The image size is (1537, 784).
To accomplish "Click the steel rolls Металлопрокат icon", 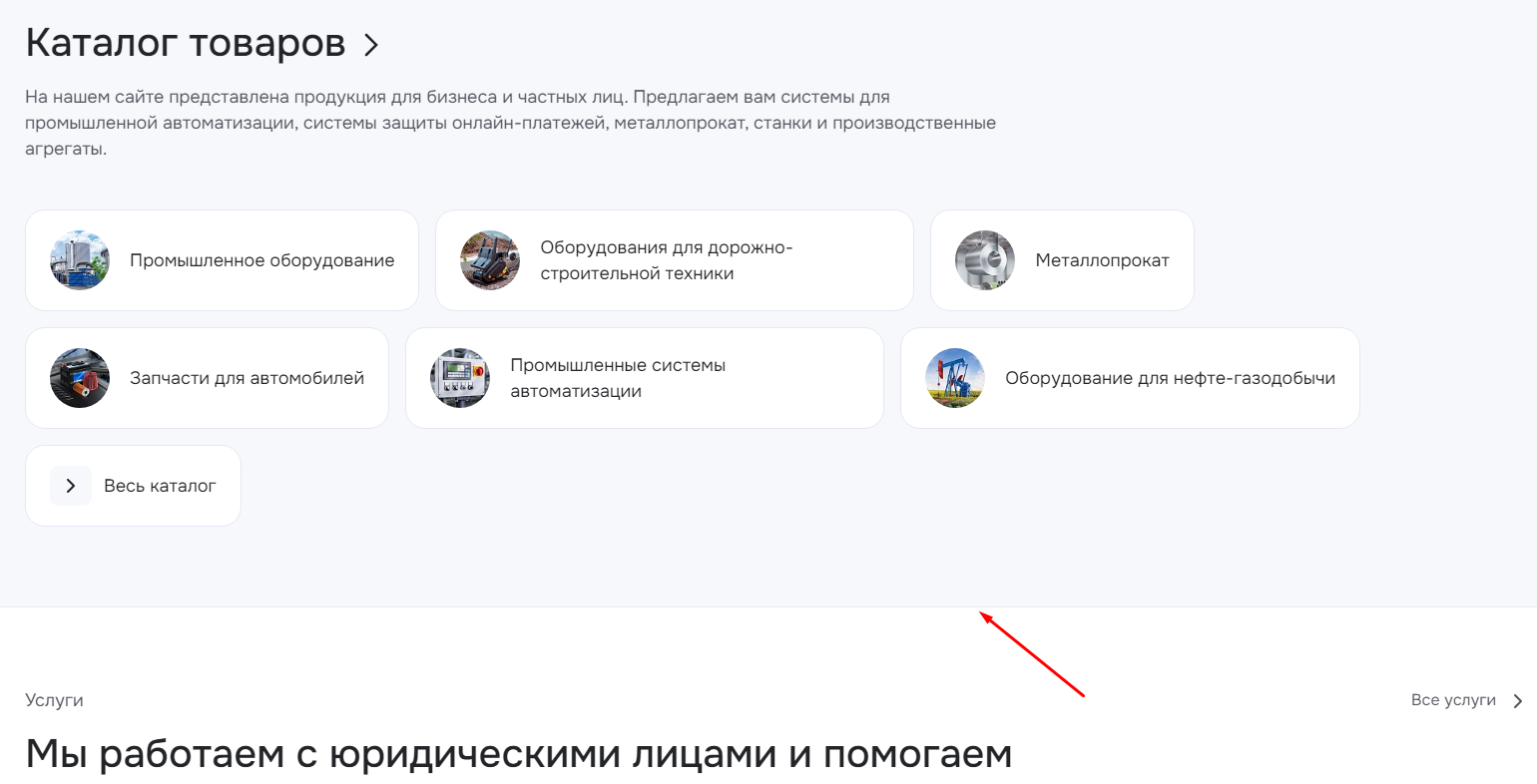I will point(985,260).
